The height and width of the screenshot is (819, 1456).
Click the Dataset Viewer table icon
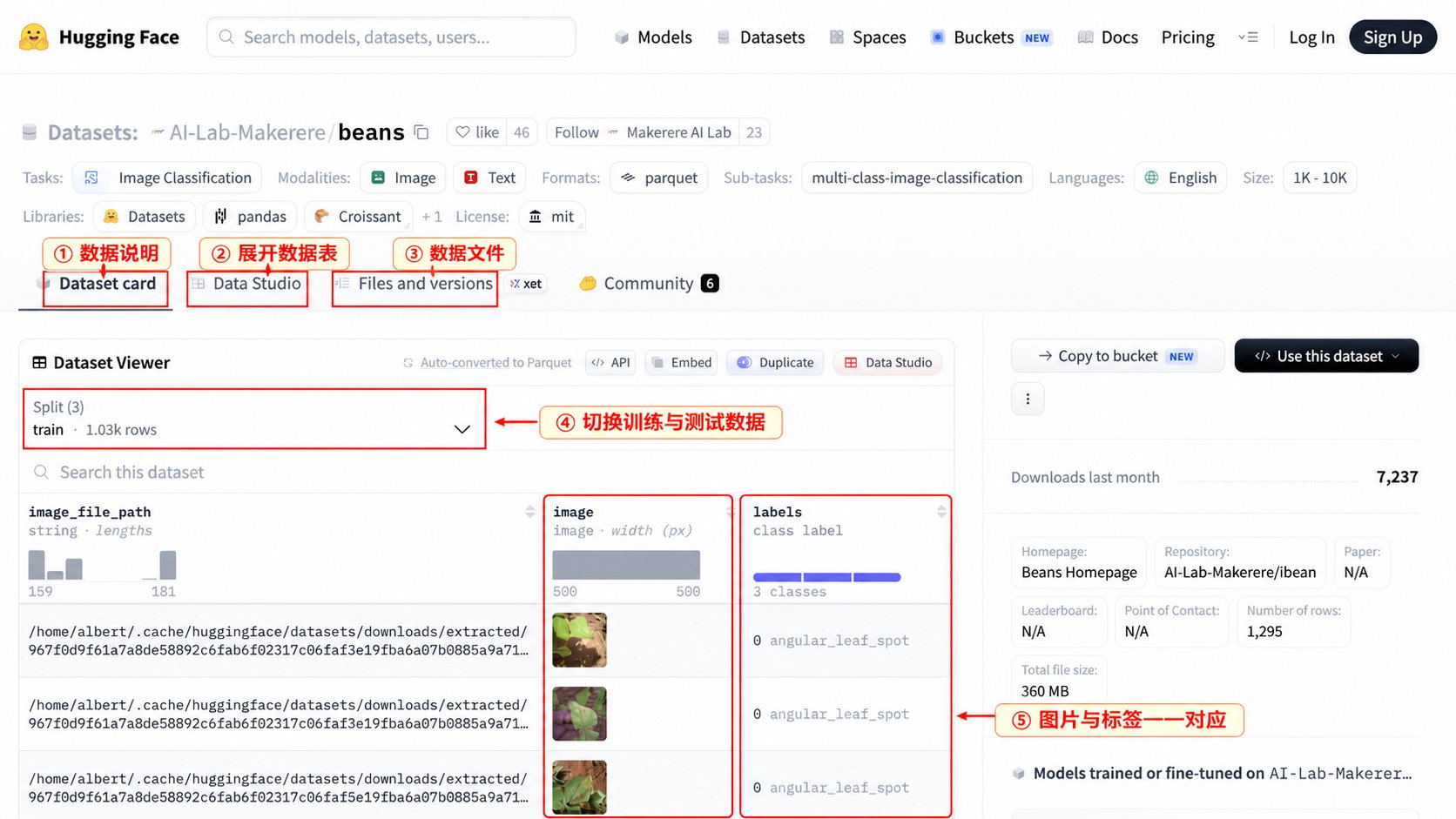point(39,363)
